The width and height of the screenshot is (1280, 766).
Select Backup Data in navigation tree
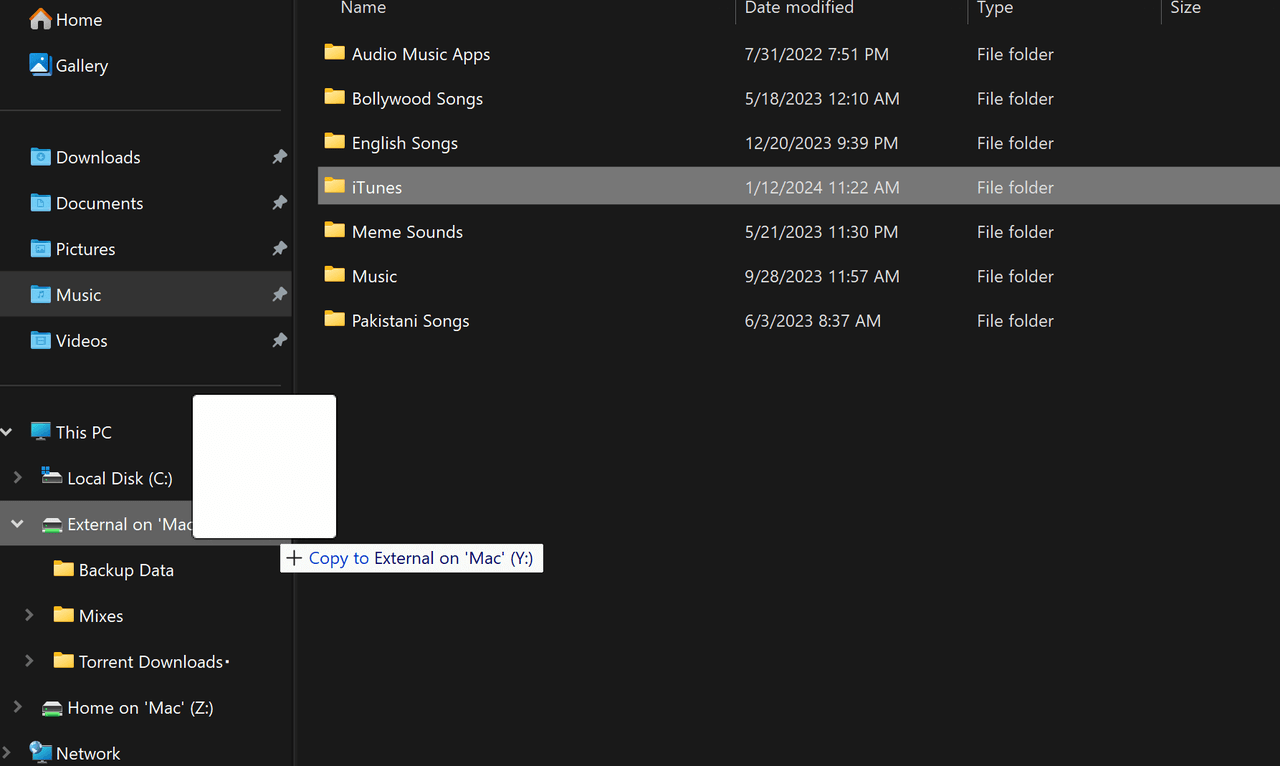coord(126,570)
